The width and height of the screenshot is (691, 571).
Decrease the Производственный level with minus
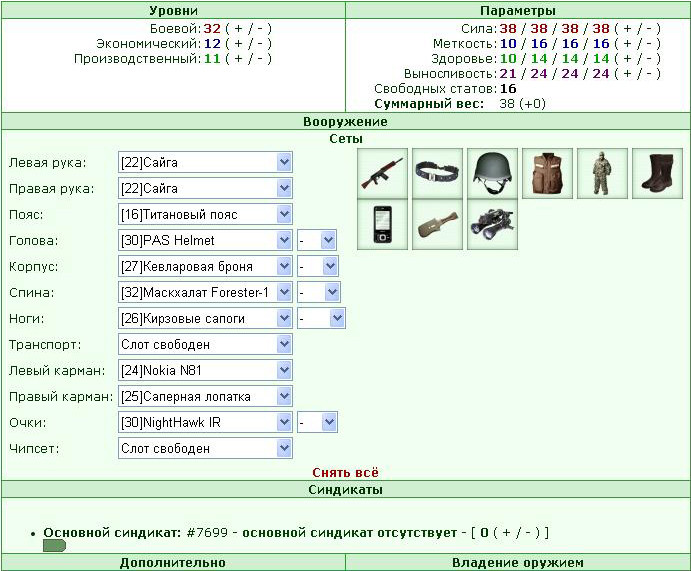[x=260, y=59]
